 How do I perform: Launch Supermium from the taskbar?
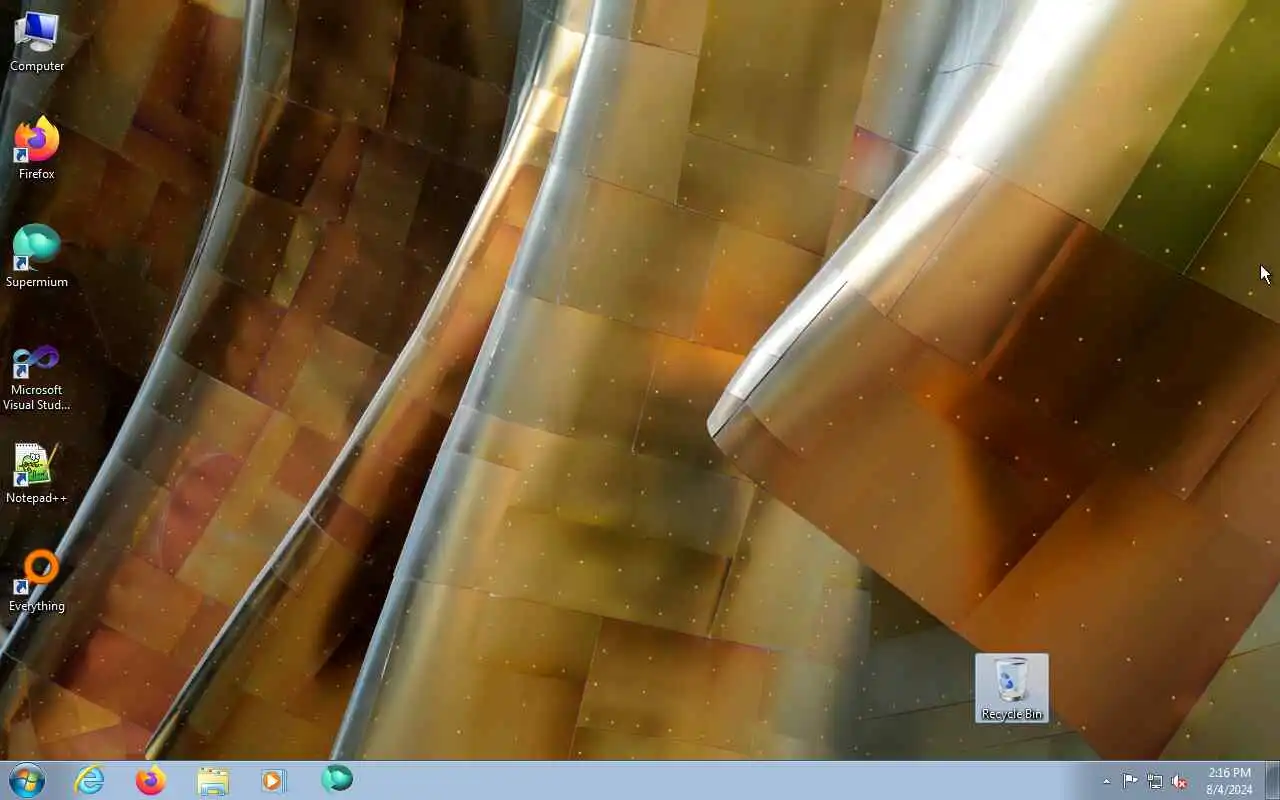pos(337,780)
